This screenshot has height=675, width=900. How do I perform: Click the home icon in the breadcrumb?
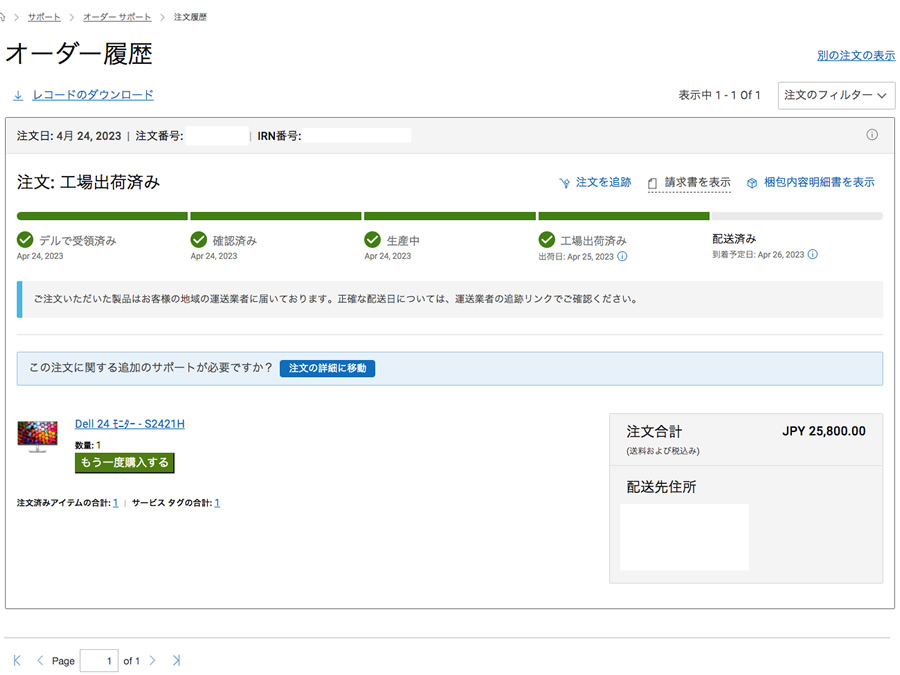point(2,17)
